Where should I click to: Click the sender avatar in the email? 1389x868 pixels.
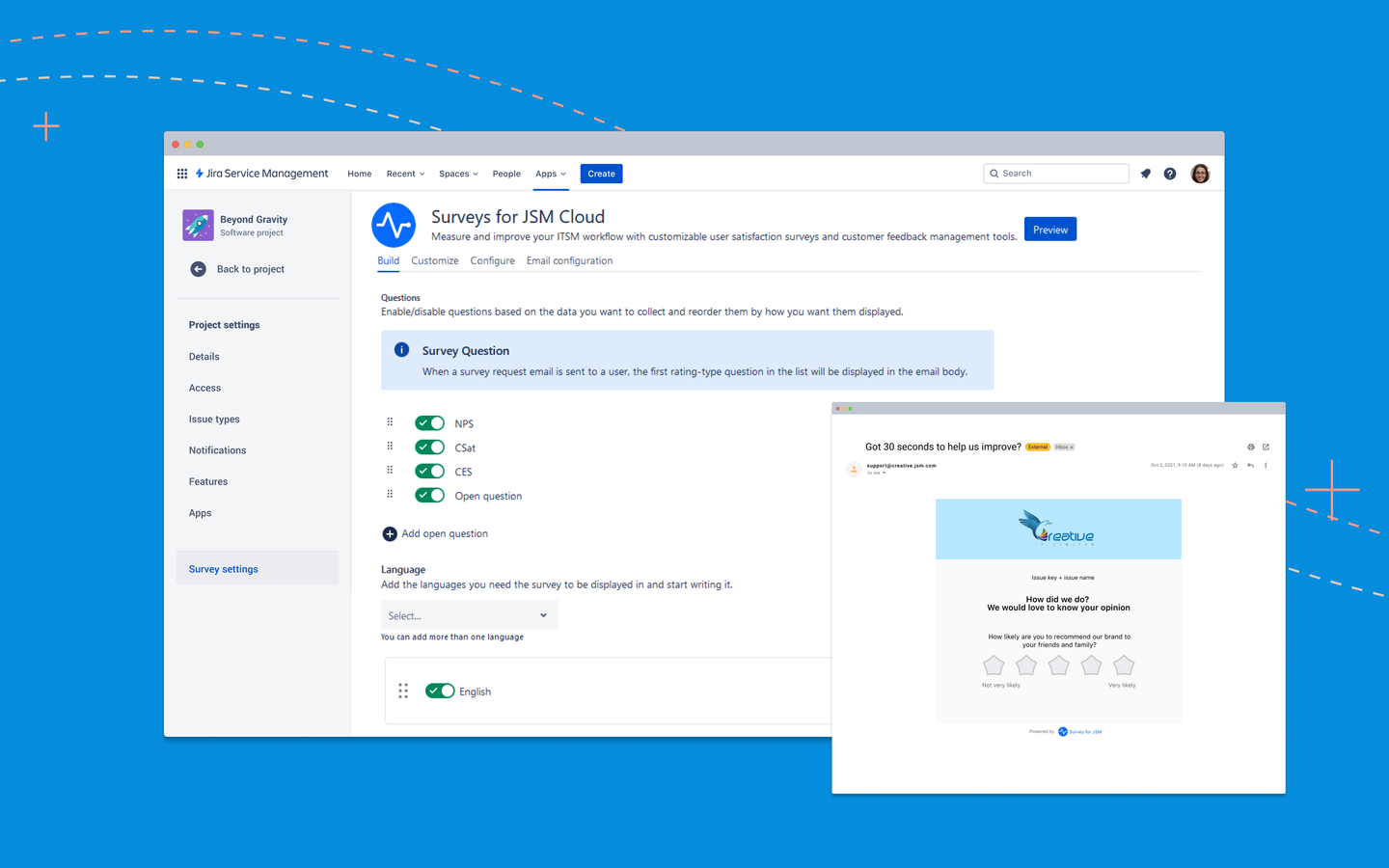pos(854,469)
